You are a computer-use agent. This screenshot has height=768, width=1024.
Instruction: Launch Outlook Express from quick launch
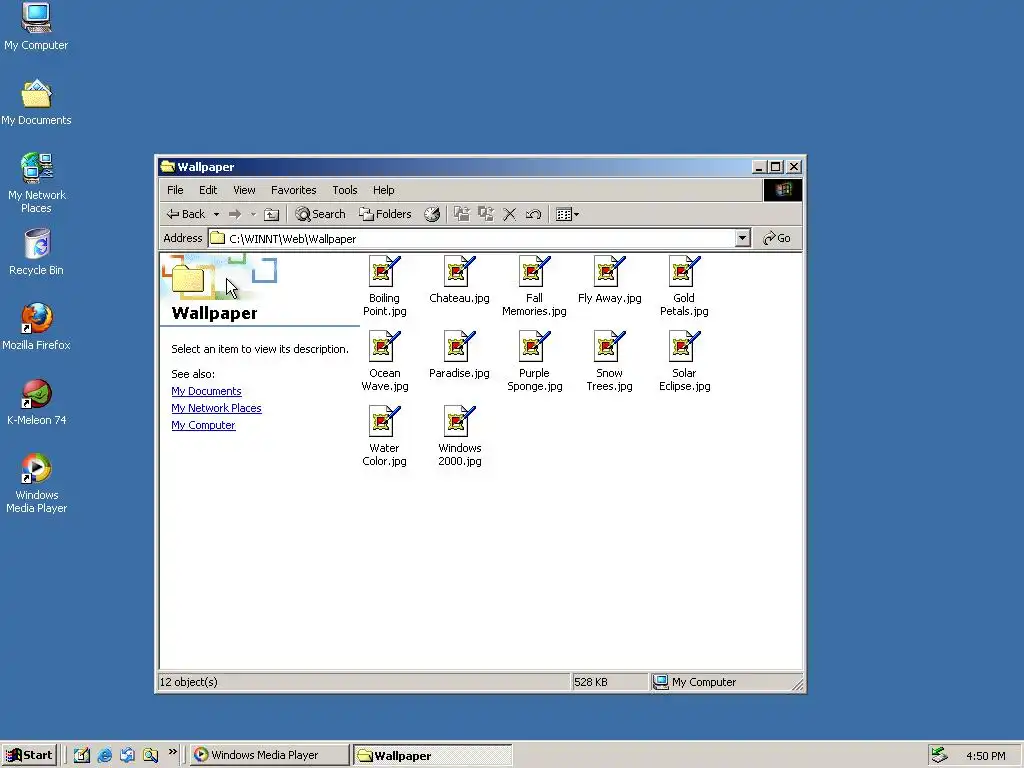pyautogui.click(x=127, y=756)
